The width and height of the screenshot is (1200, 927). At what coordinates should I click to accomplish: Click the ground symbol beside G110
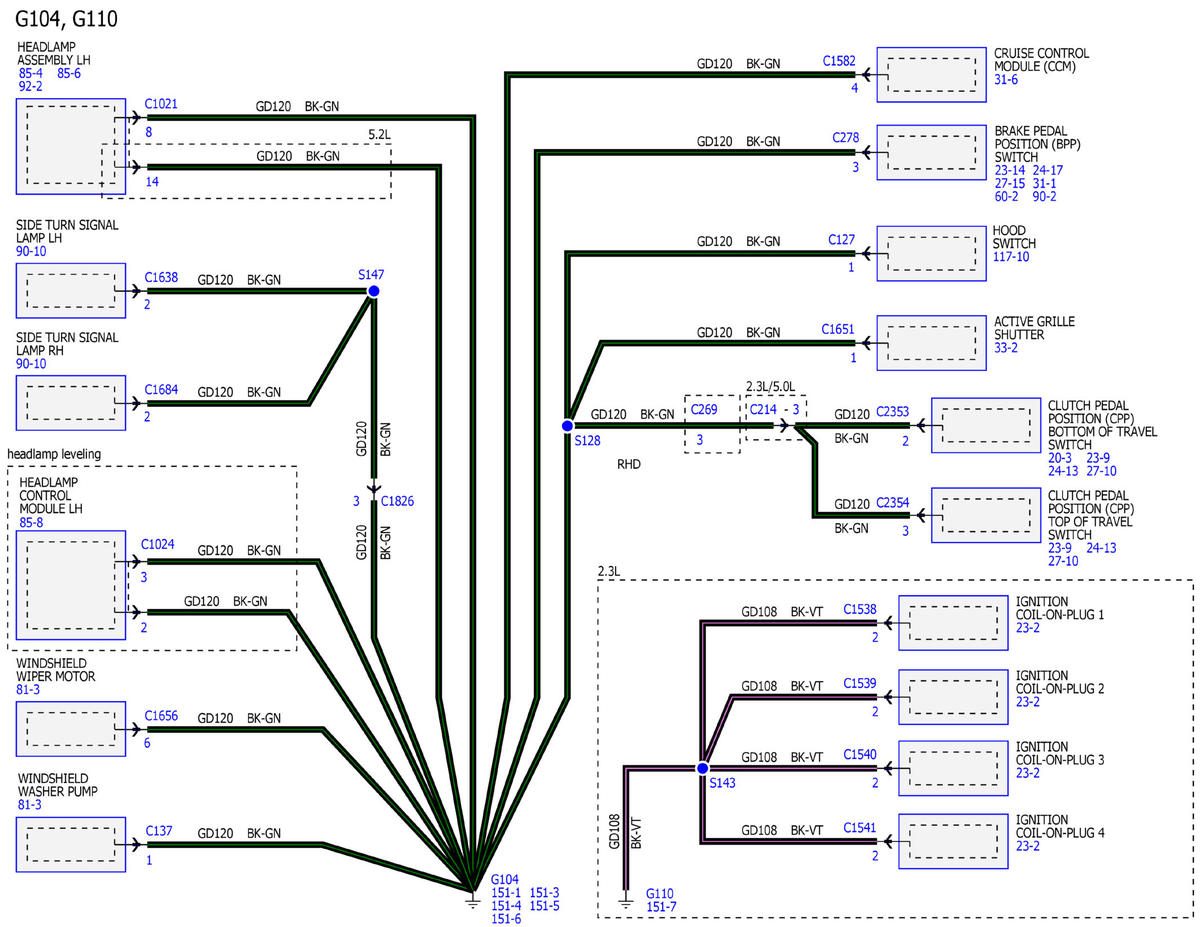[x=626, y=902]
